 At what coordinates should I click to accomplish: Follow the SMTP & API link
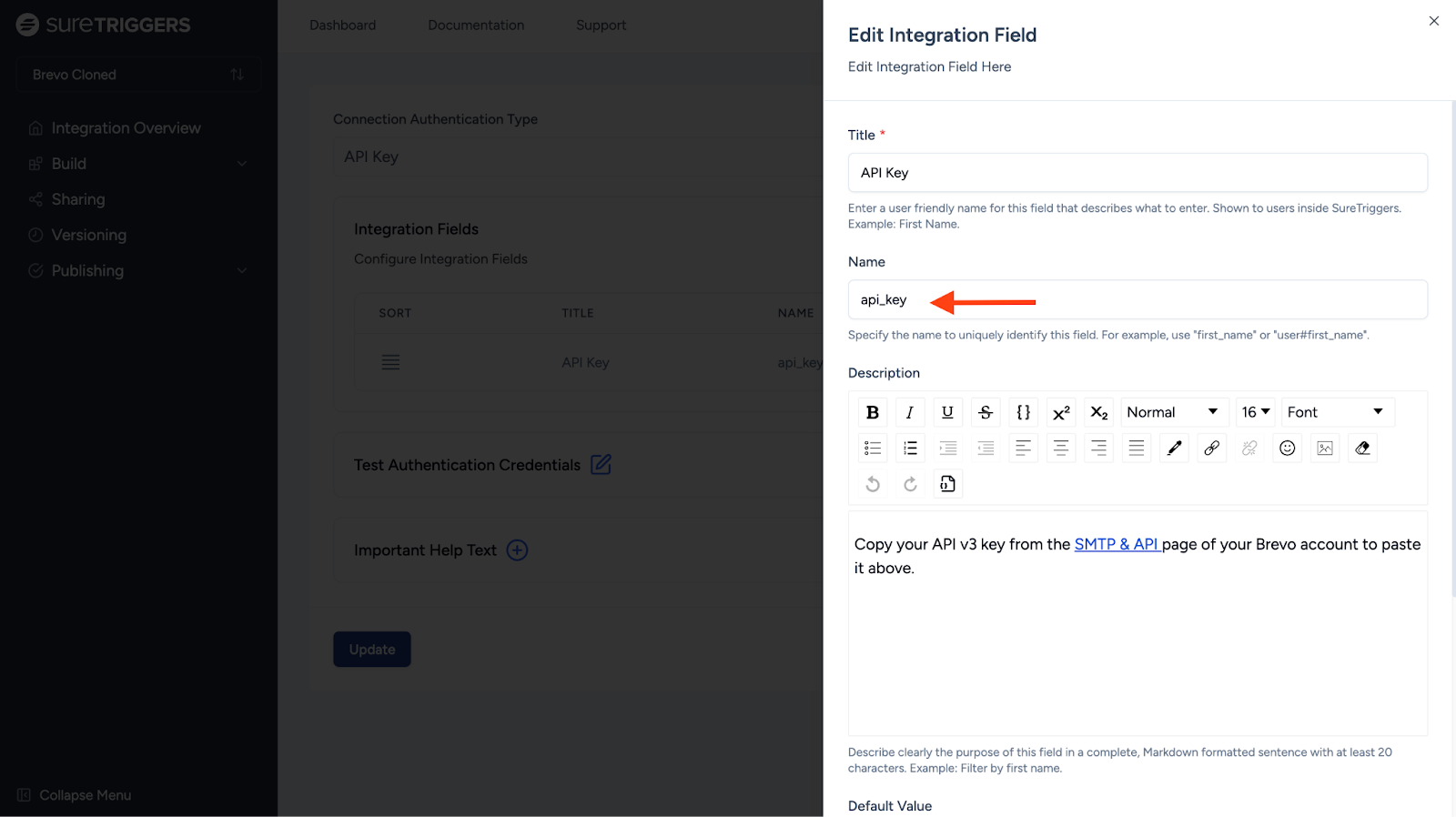tap(1116, 544)
